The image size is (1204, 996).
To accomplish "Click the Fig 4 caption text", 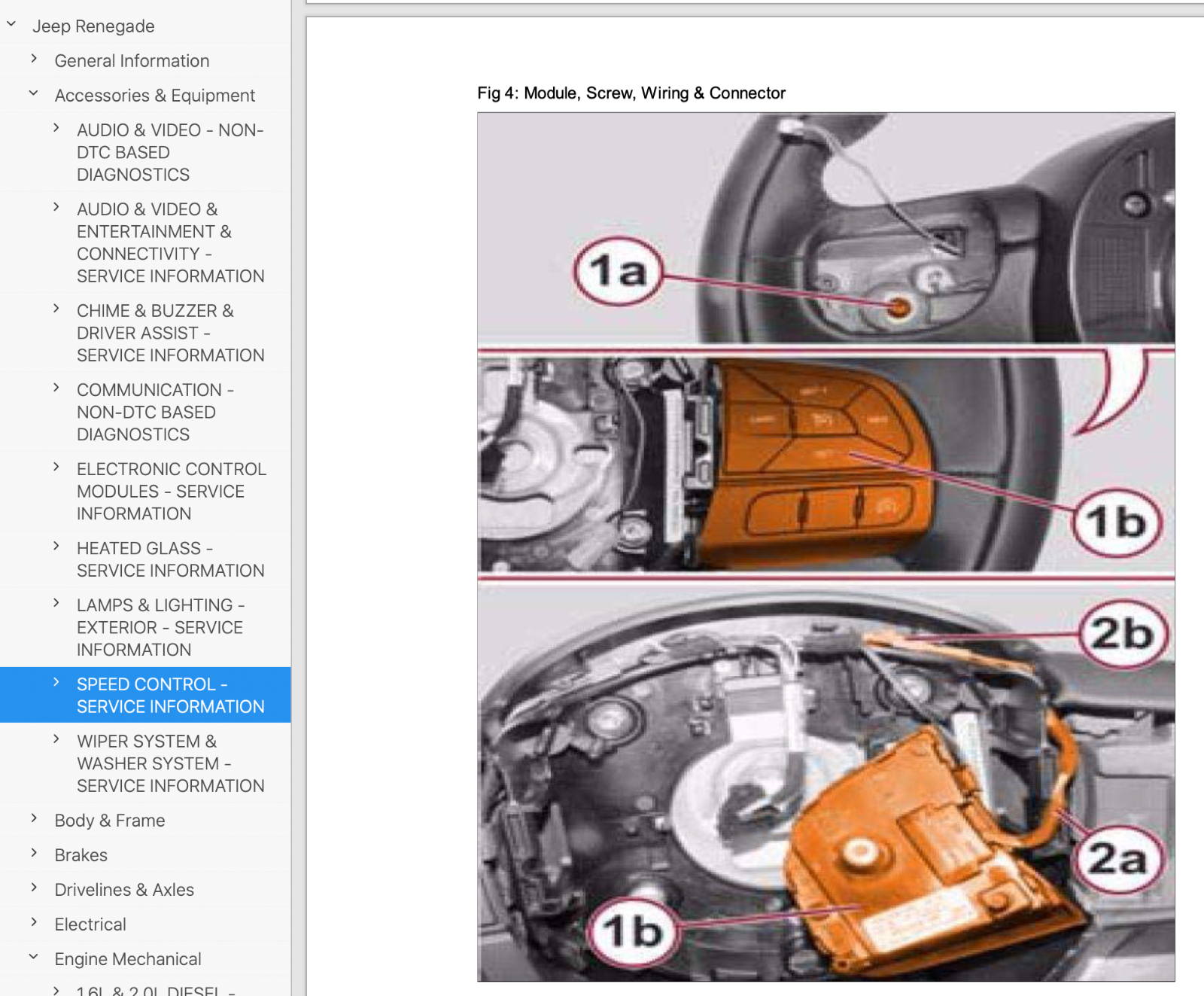I will click(x=631, y=93).
